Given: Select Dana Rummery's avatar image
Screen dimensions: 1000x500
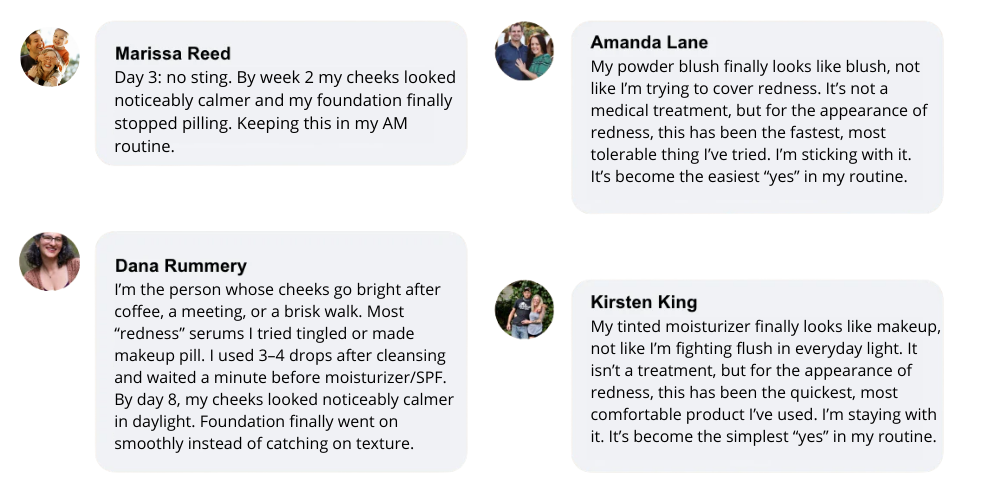Looking at the screenshot, I should click(50, 261).
